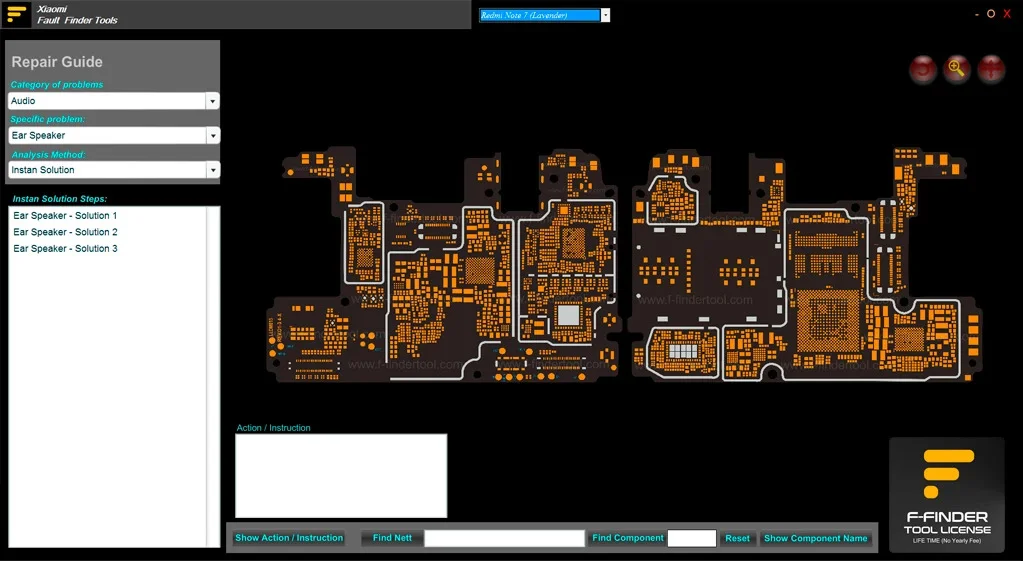1023x561 pixels.
Task: Select Ear Speaker - Solution 1
Action: coord(65,215)
